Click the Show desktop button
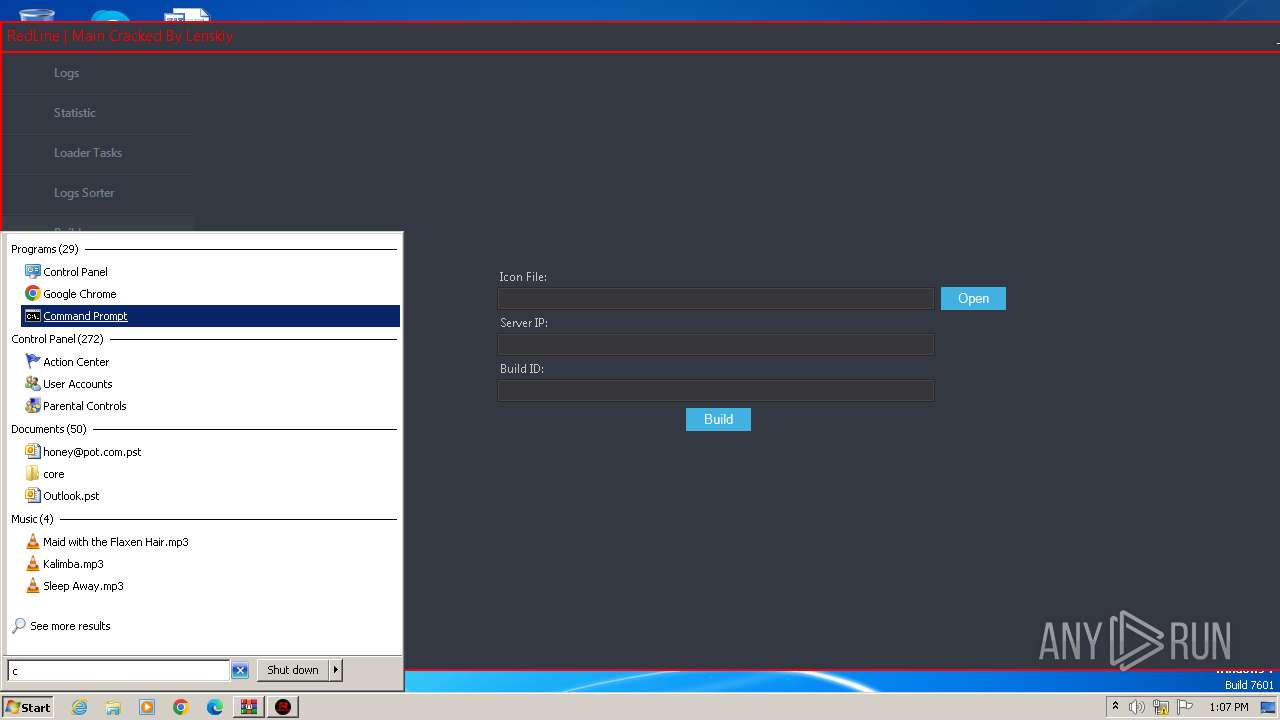The image size is (1280, 720). (1268, 707)
